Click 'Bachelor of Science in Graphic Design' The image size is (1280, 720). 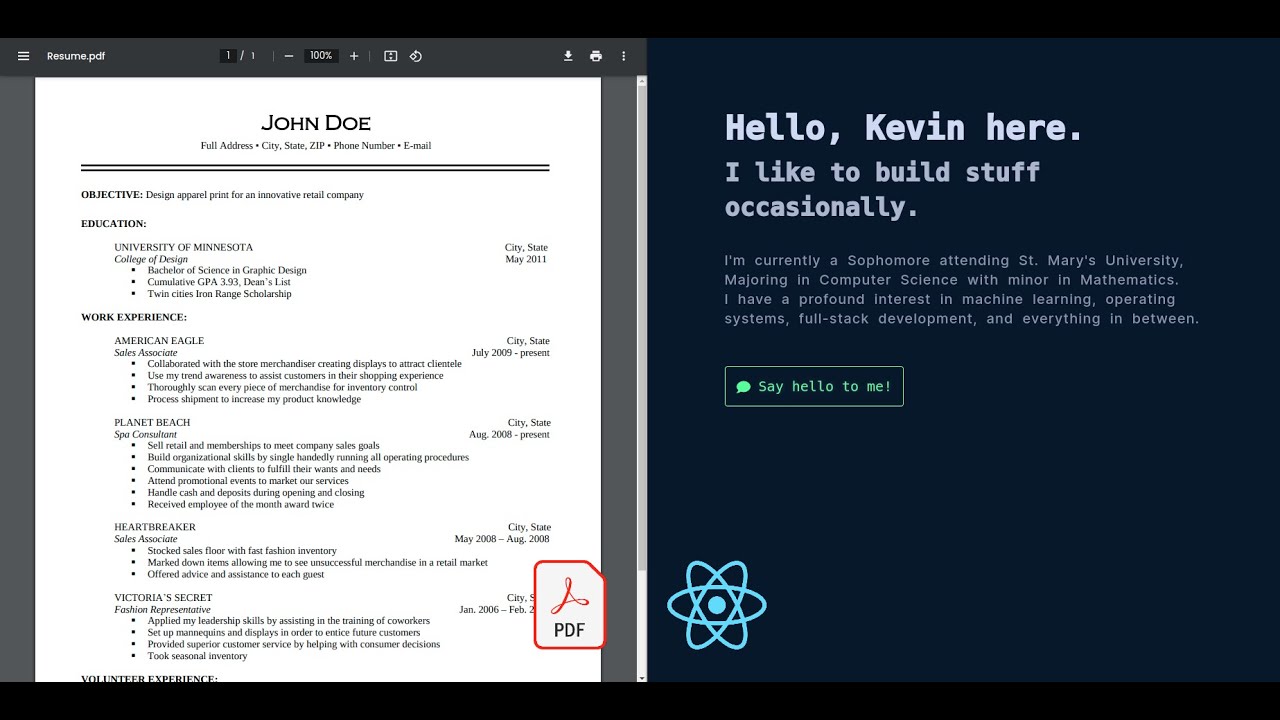click(227, 270)
